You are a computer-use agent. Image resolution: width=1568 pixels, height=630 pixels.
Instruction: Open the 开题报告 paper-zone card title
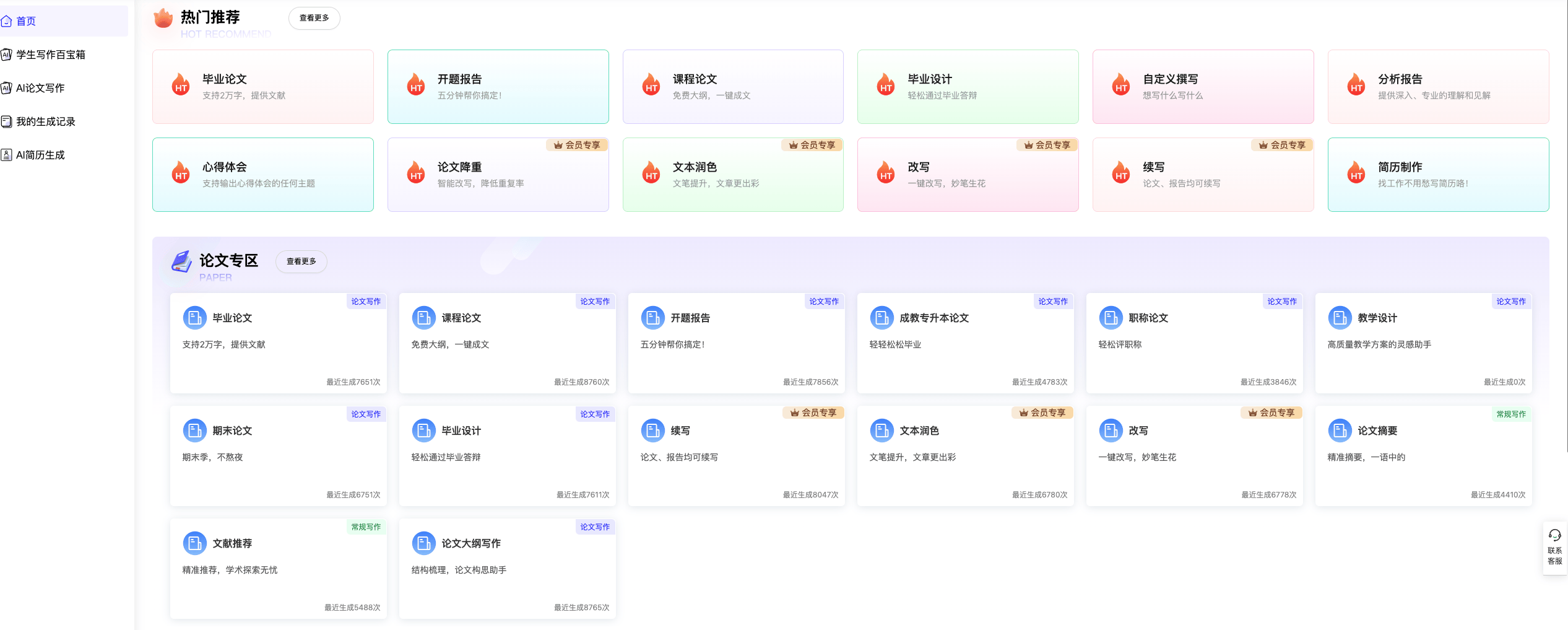[691, 318]
